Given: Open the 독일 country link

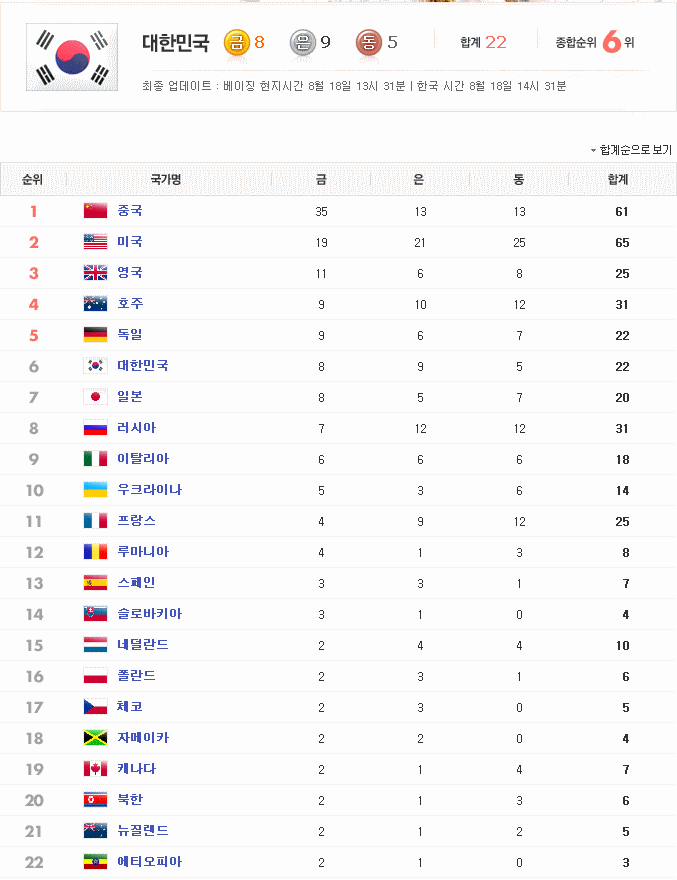Looking at the screenshot, I should point(130,334).
